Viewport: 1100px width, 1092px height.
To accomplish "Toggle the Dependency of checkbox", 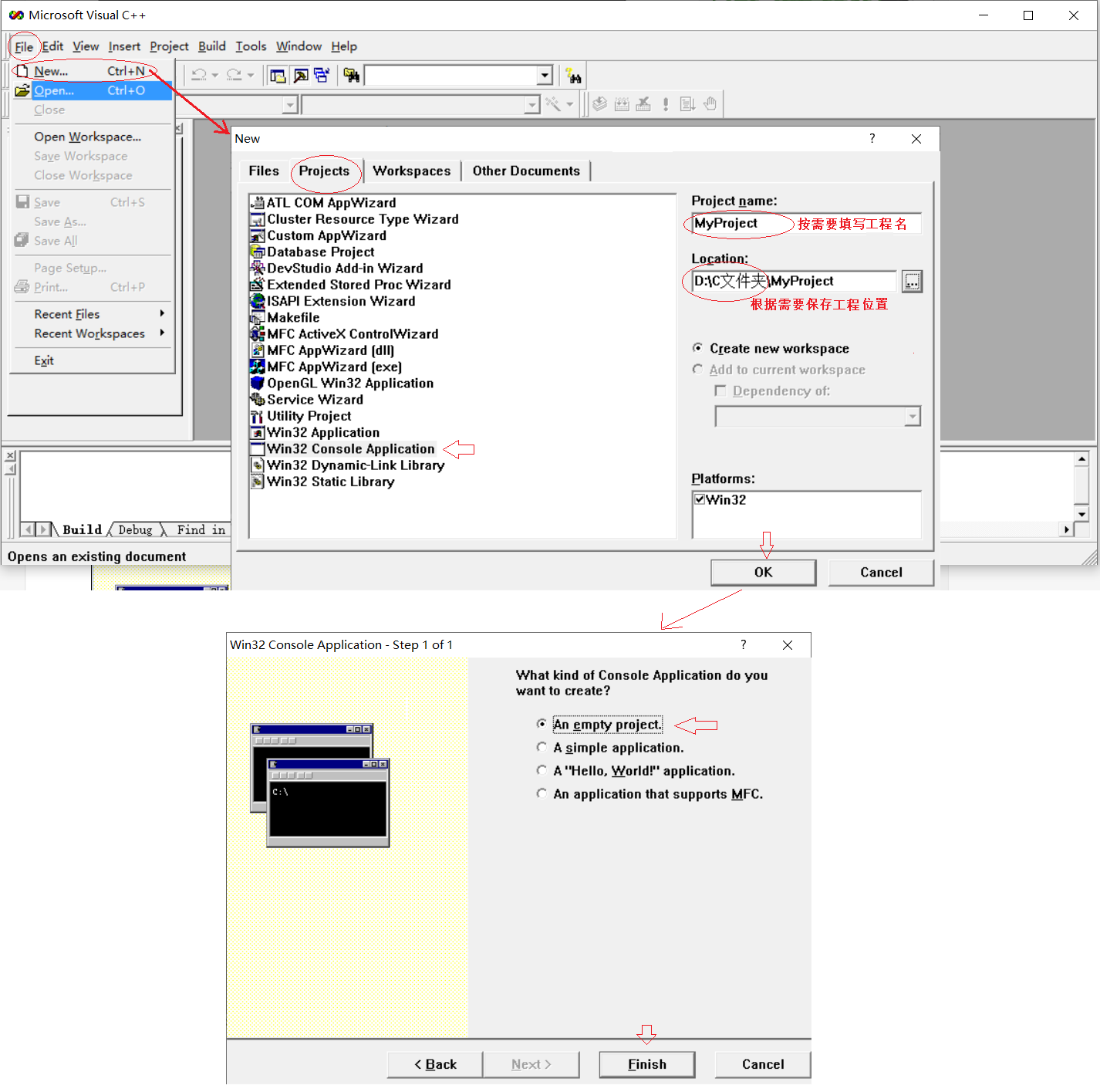I will [x=720, y=390].
